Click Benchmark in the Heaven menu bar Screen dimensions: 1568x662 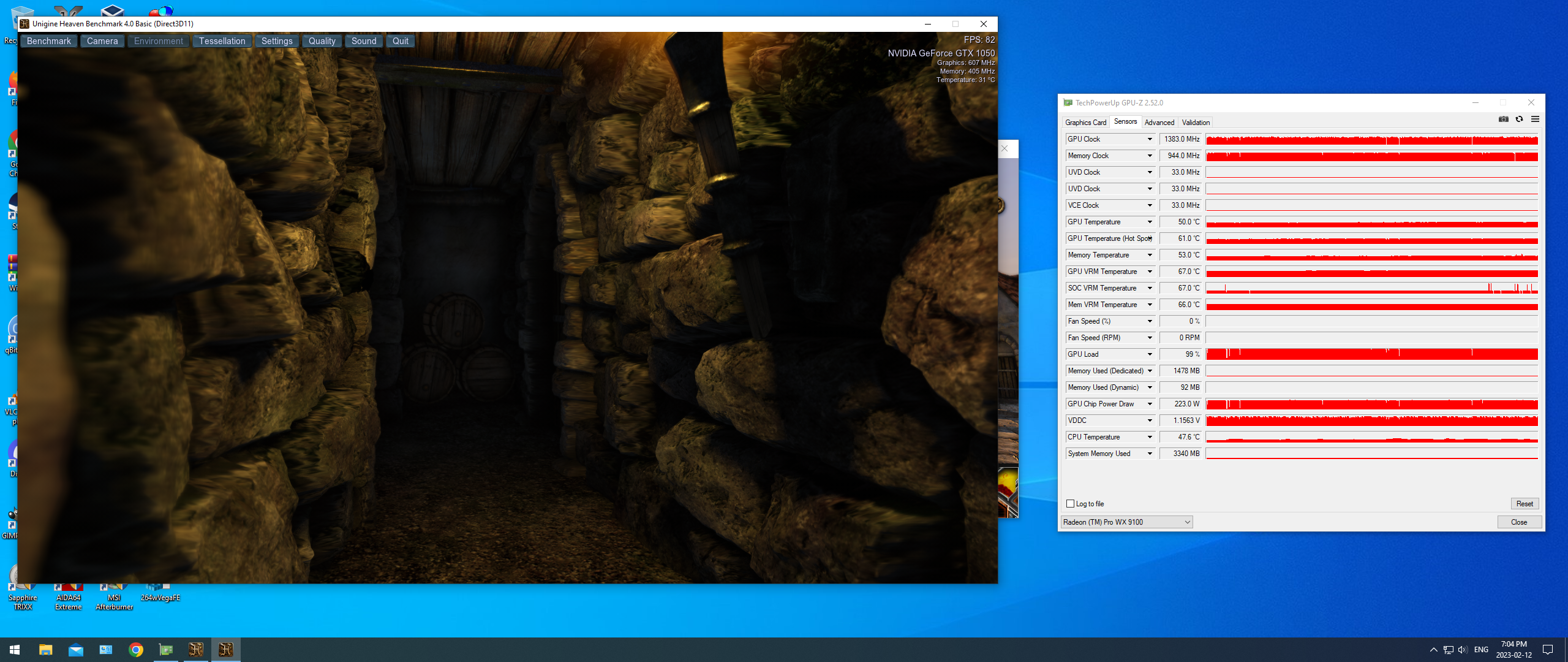coord(49,41)
